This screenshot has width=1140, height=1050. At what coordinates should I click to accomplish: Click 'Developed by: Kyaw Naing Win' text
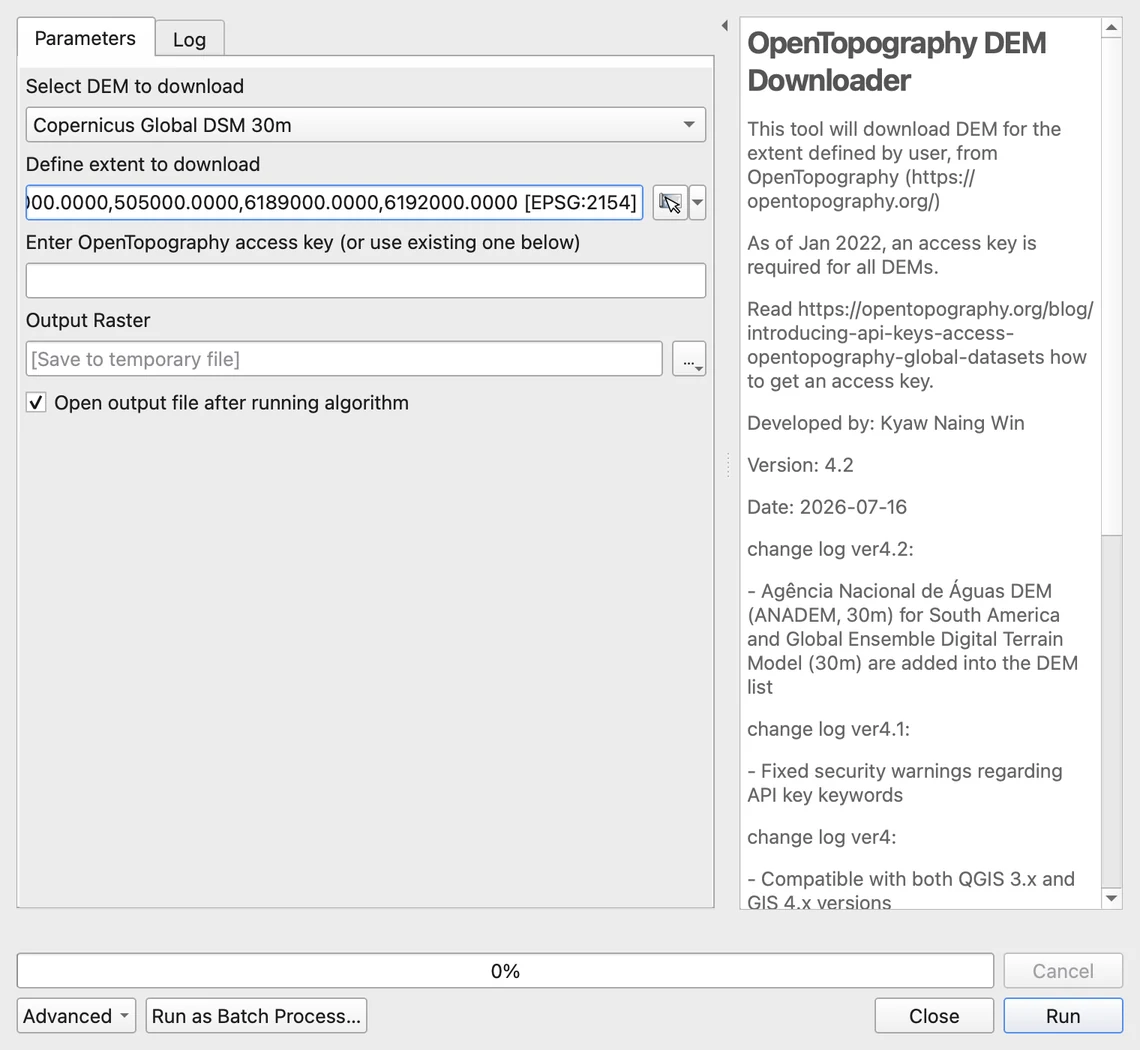tap(886, 423)
